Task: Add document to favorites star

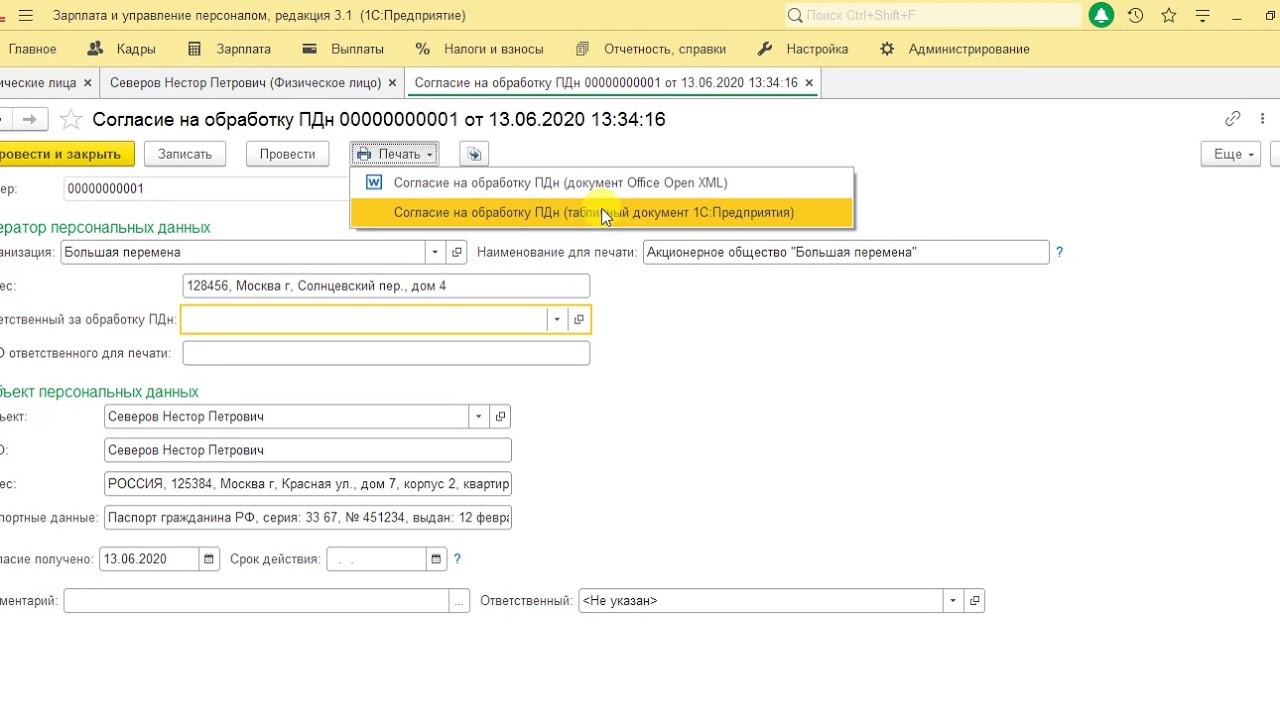Action: (71, 120)
